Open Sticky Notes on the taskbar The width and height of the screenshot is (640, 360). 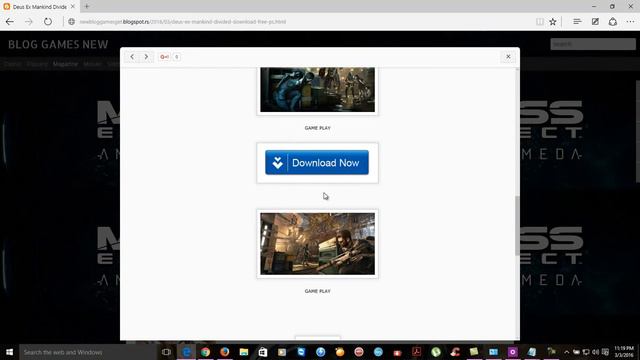[x=474, y=352]
